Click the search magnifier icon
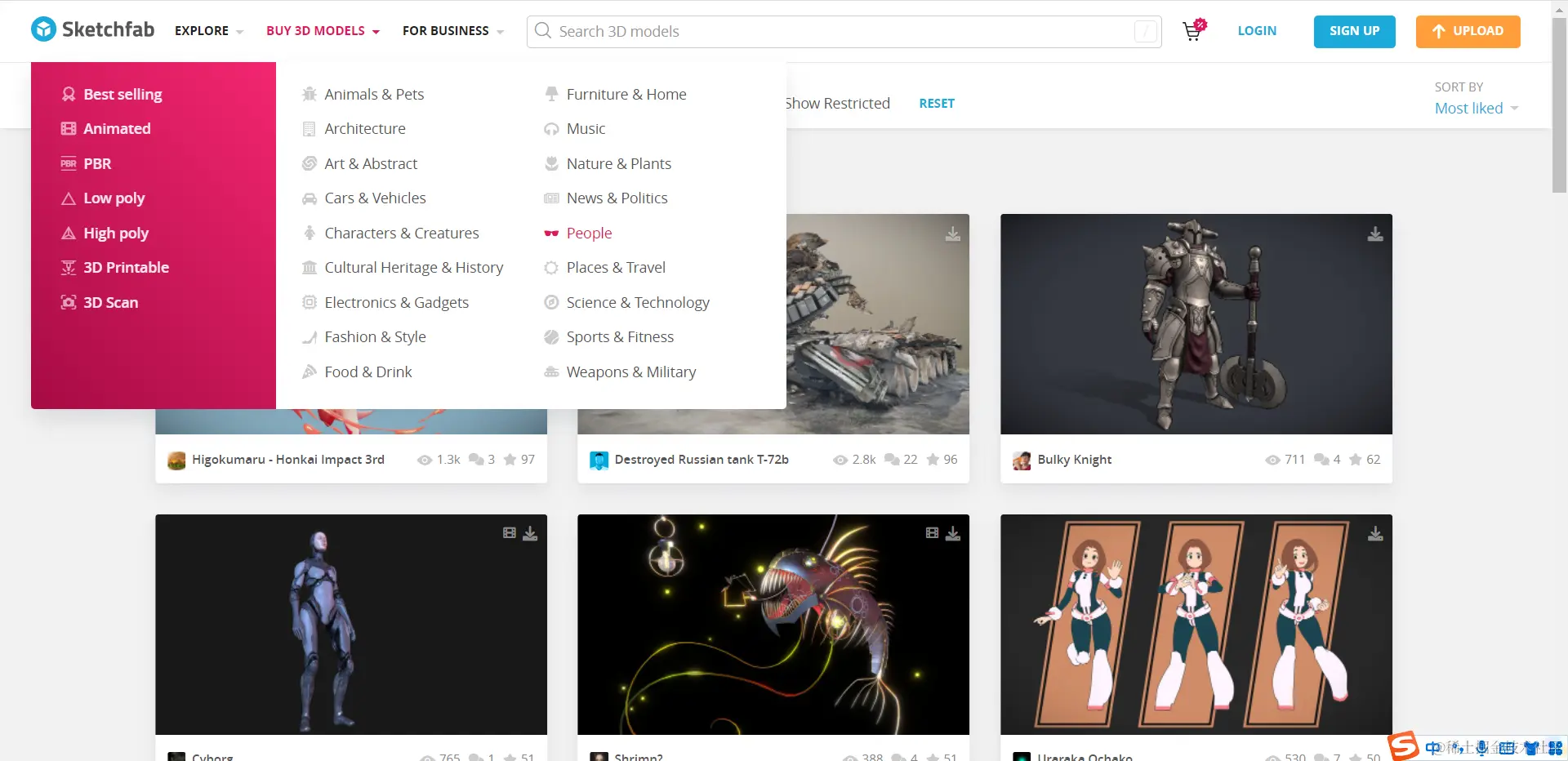 tap(543, 31)
